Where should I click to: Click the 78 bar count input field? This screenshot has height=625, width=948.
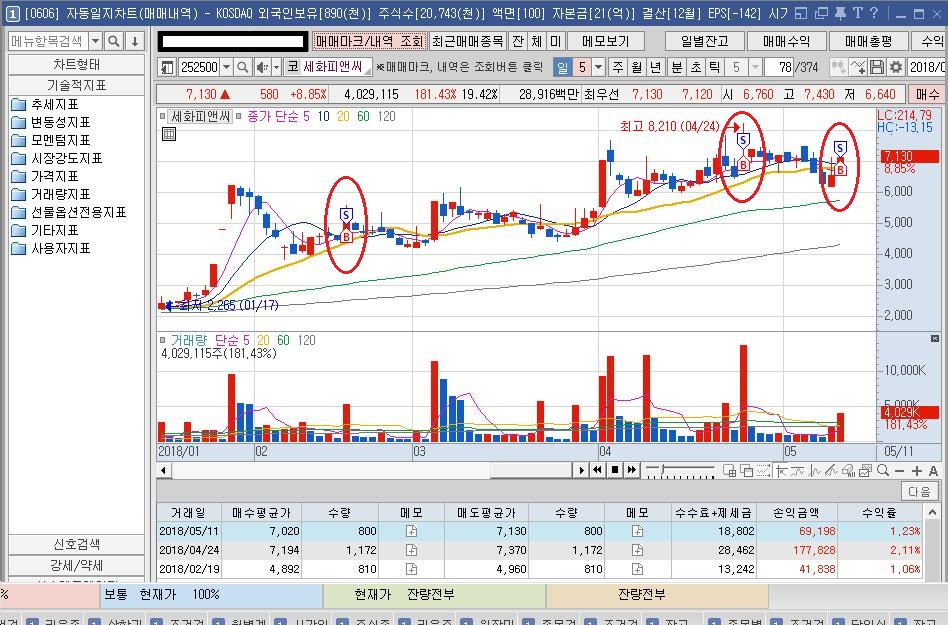tap(779, 67)
